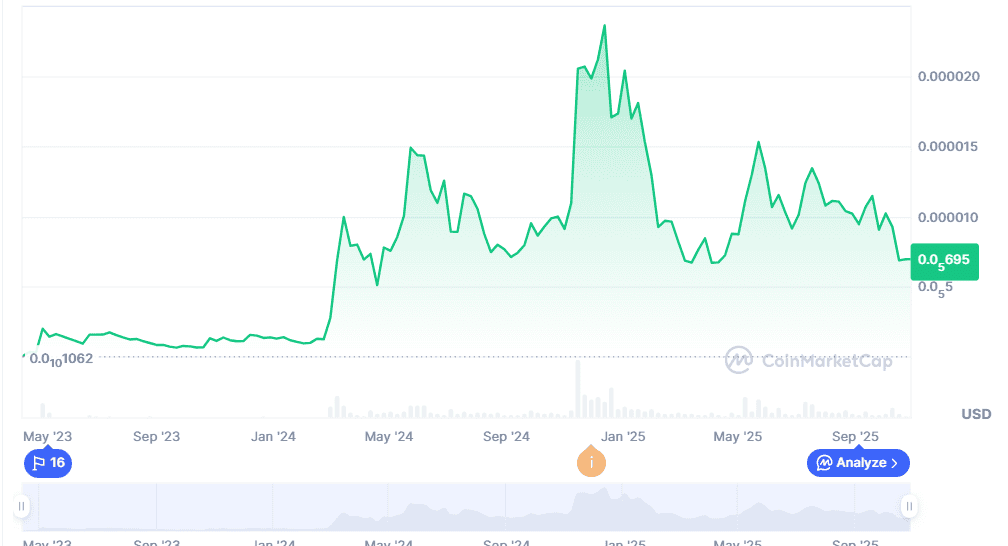This screenshot has height=546, width=1008.
Task: Click the orange info marker below the chart
Action: pos(591,462)
